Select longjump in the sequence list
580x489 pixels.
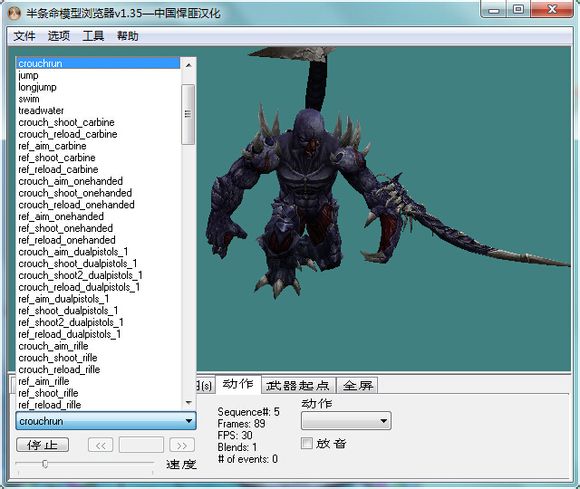point(98,87)
